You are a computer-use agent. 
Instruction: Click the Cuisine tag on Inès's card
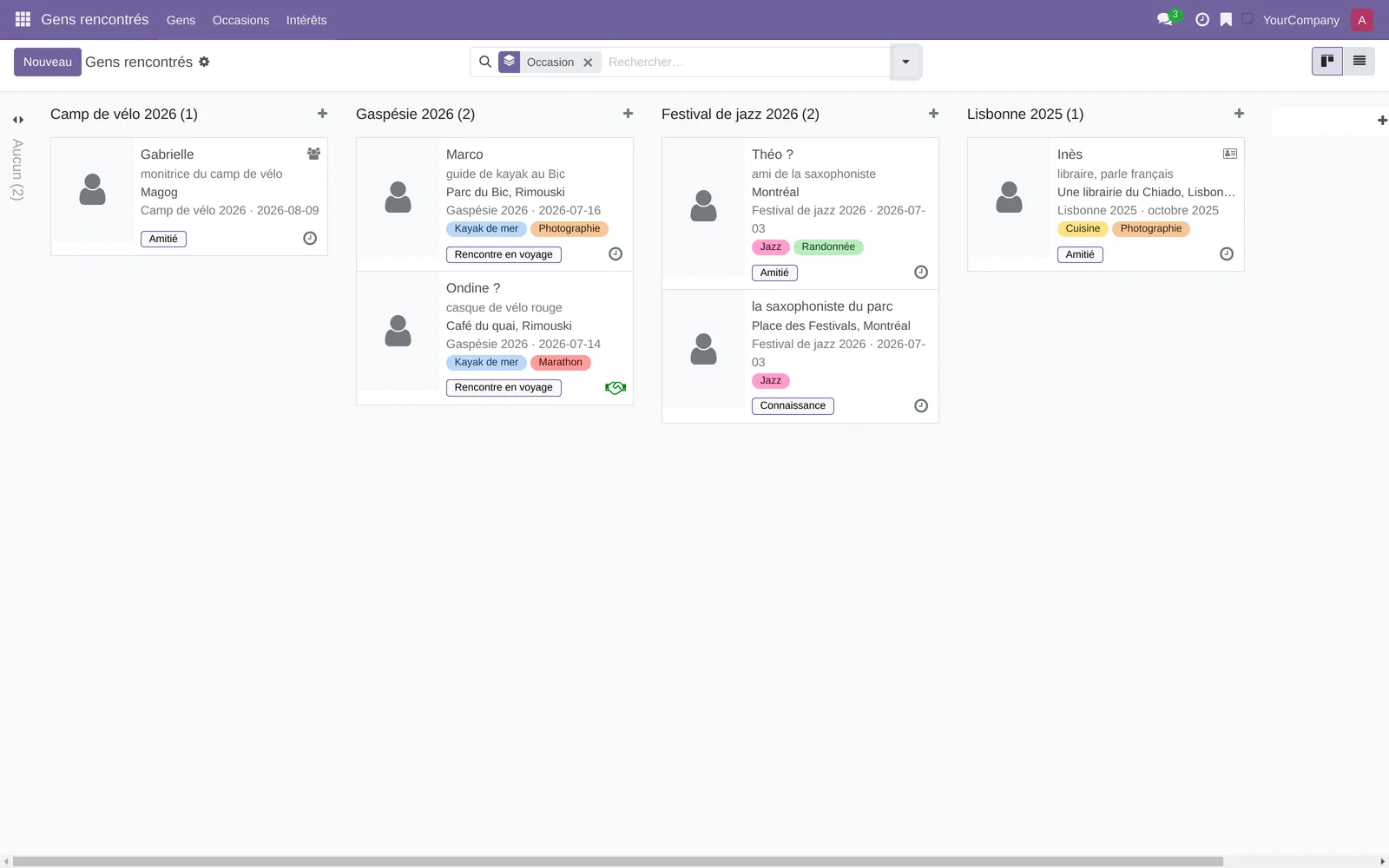[x=1083, y=228]
